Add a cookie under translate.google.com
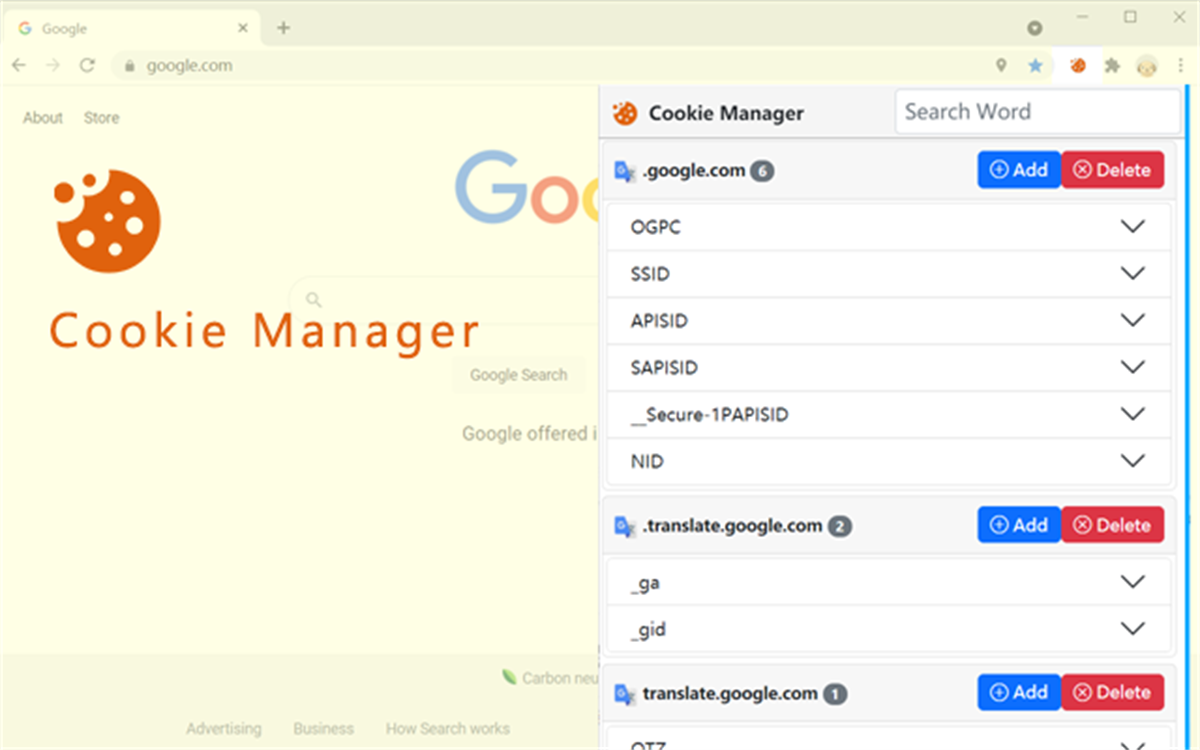The width and height of the screenshot is (1200, 750). (1019, 692)
